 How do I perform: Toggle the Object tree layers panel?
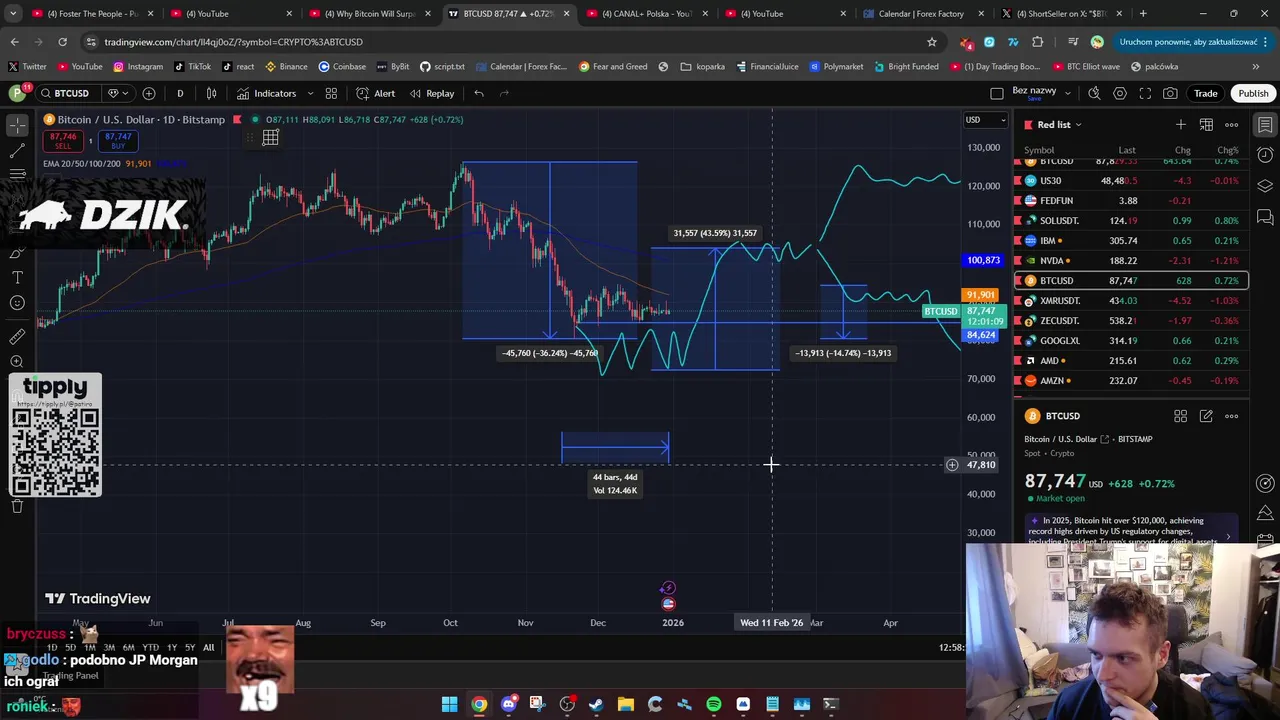(x=1265, y=186)
